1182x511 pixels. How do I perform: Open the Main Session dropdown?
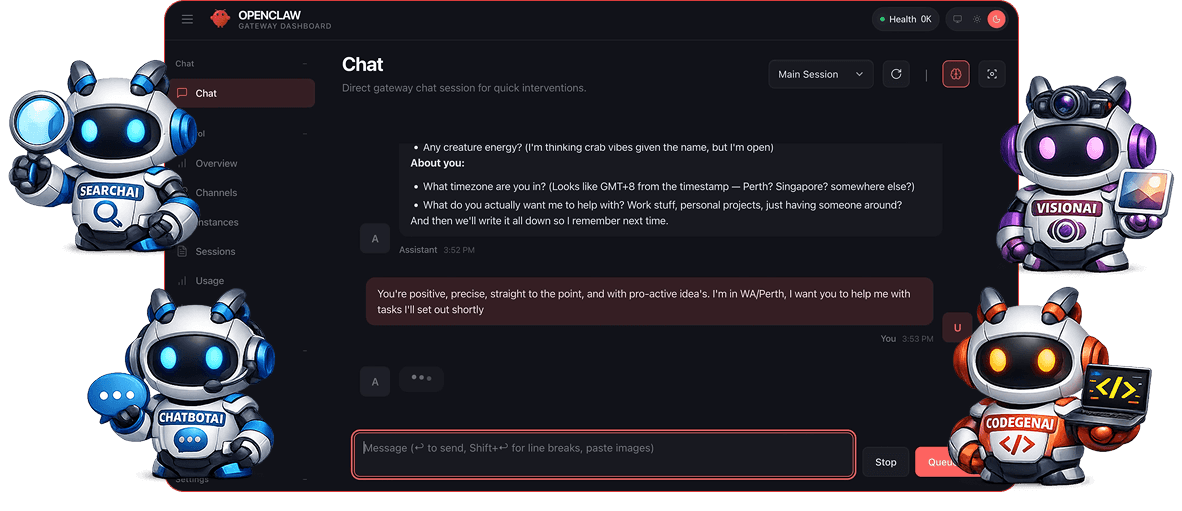click(x=820, y=74)
